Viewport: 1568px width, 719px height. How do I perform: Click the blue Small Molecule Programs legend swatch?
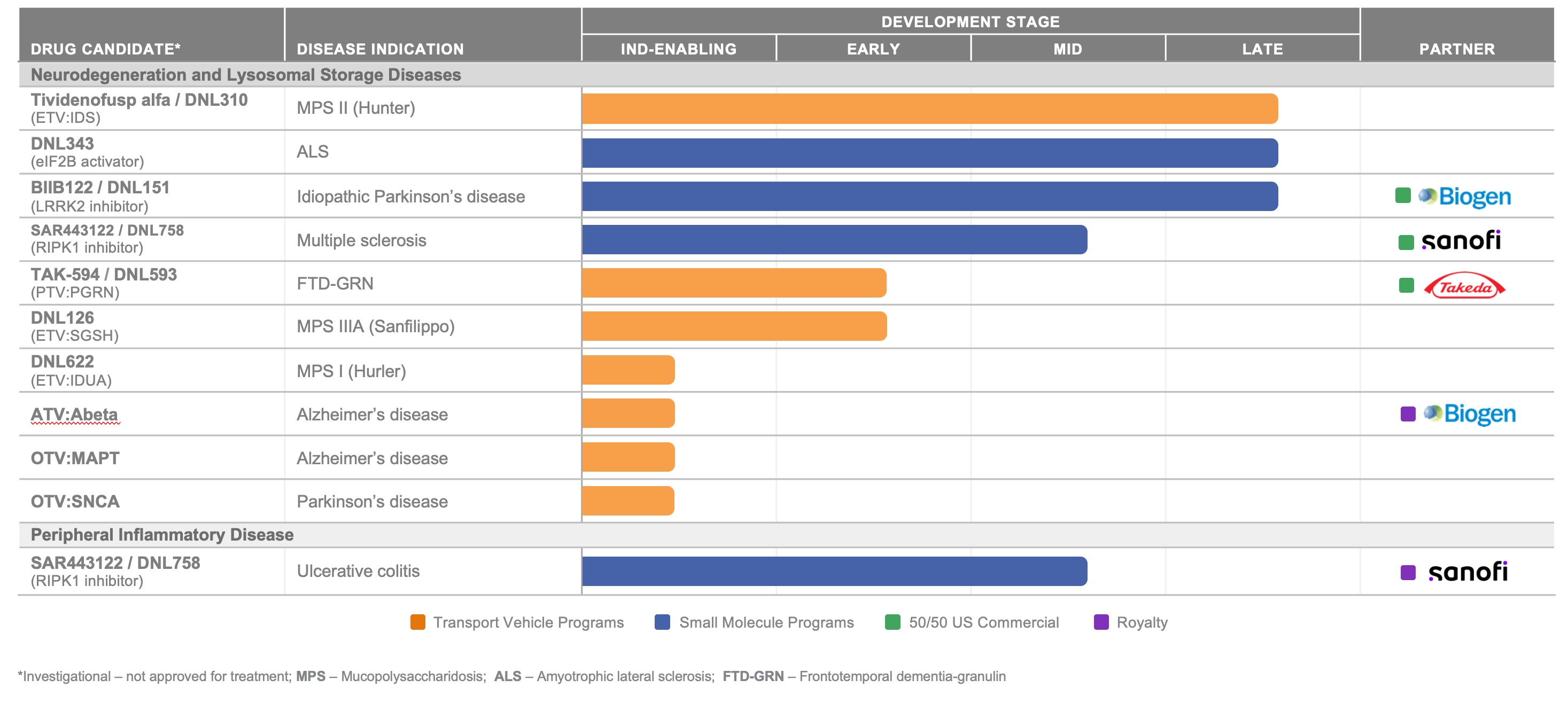[662, 622]
